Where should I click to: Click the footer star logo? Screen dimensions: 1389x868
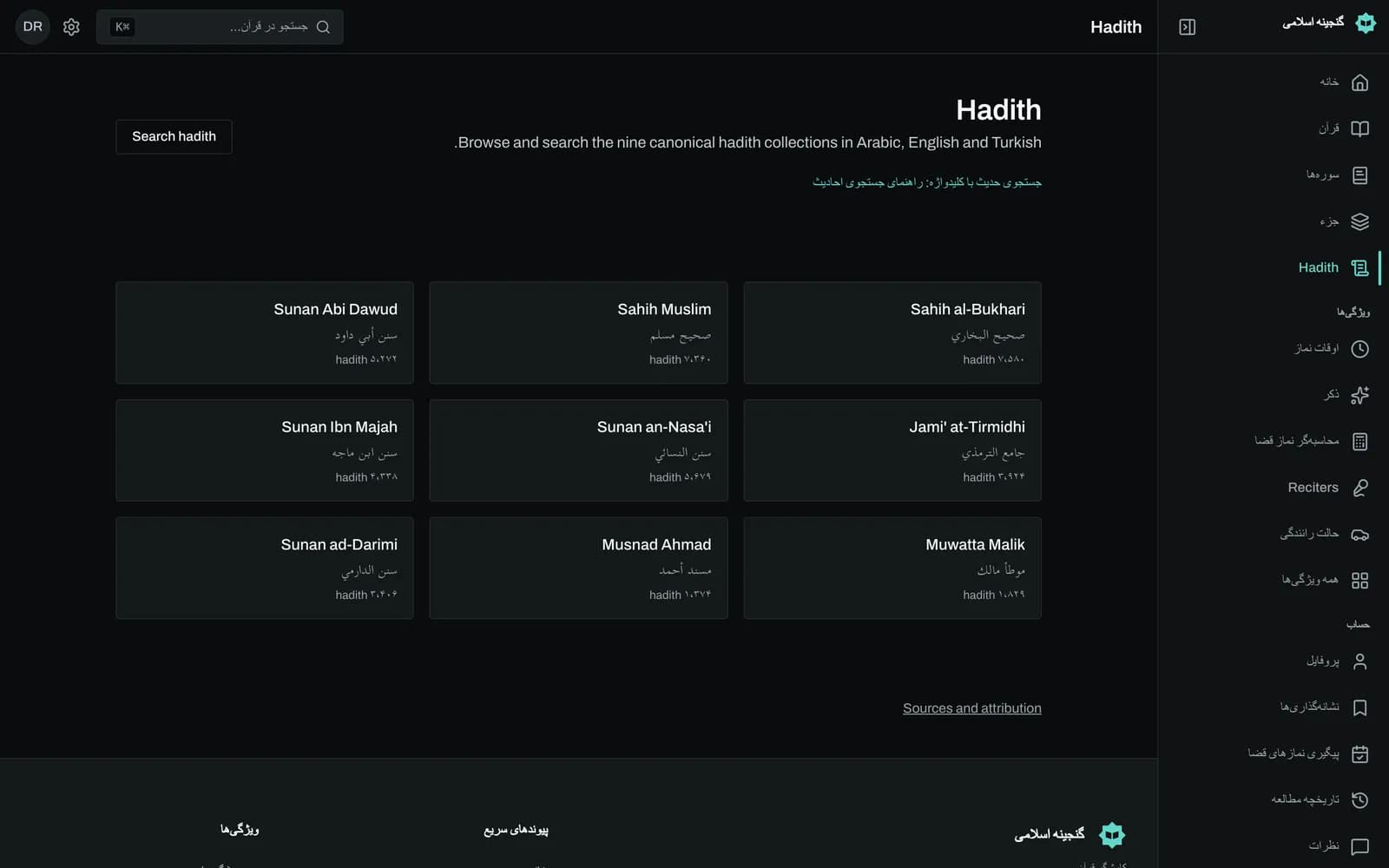click(x=1112, y=835)
